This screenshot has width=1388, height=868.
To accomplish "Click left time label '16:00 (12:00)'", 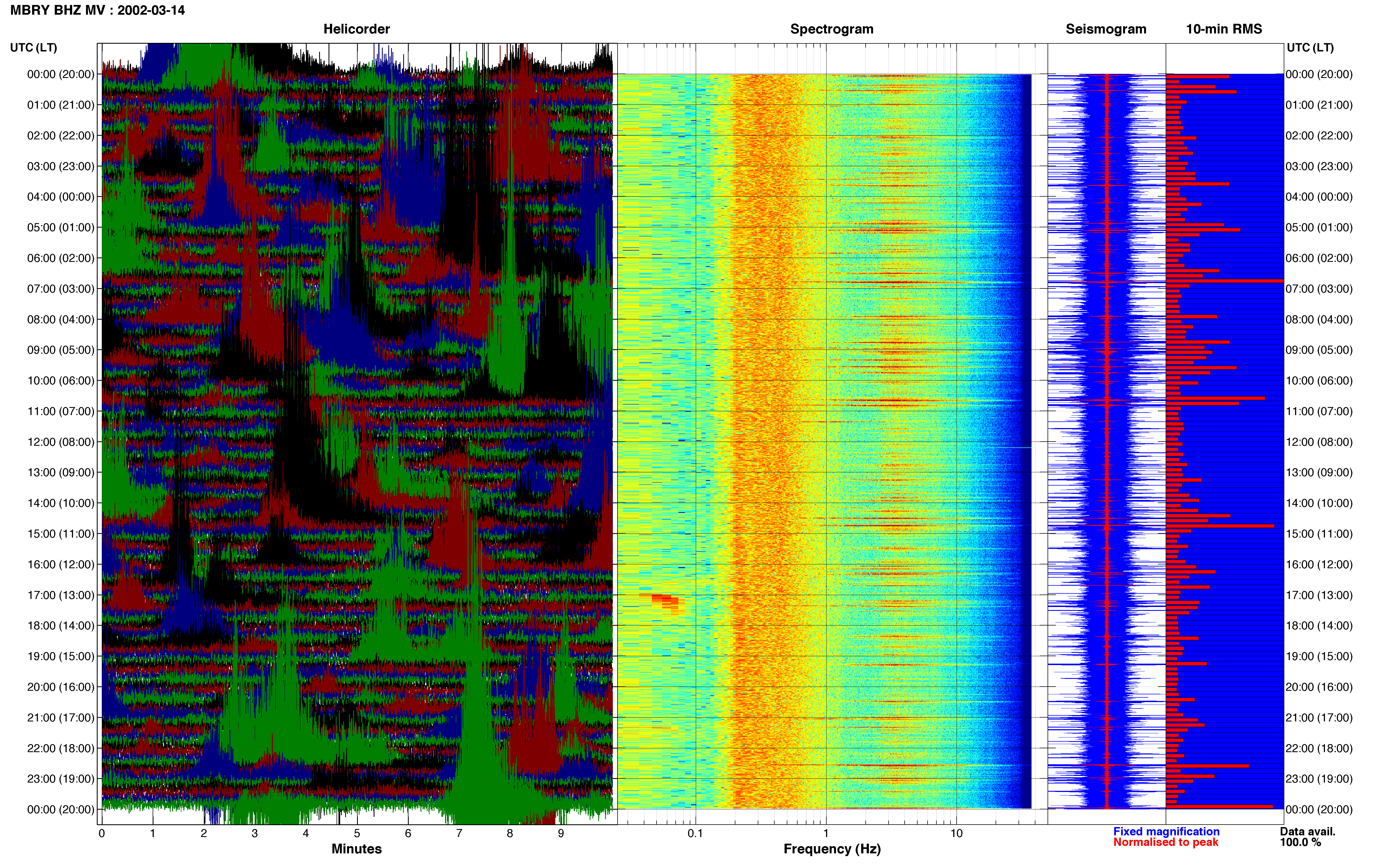I will 61,564.
